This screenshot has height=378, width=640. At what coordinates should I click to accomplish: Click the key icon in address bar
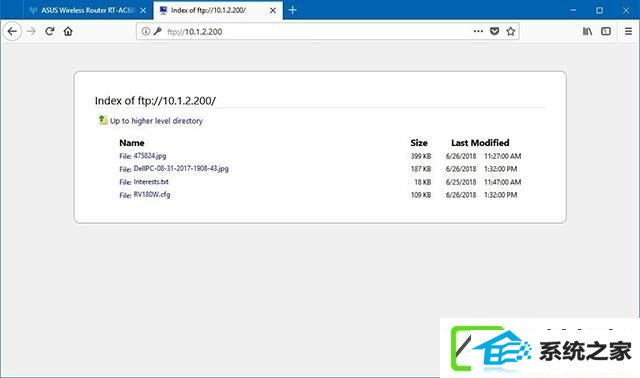(158, 31)
